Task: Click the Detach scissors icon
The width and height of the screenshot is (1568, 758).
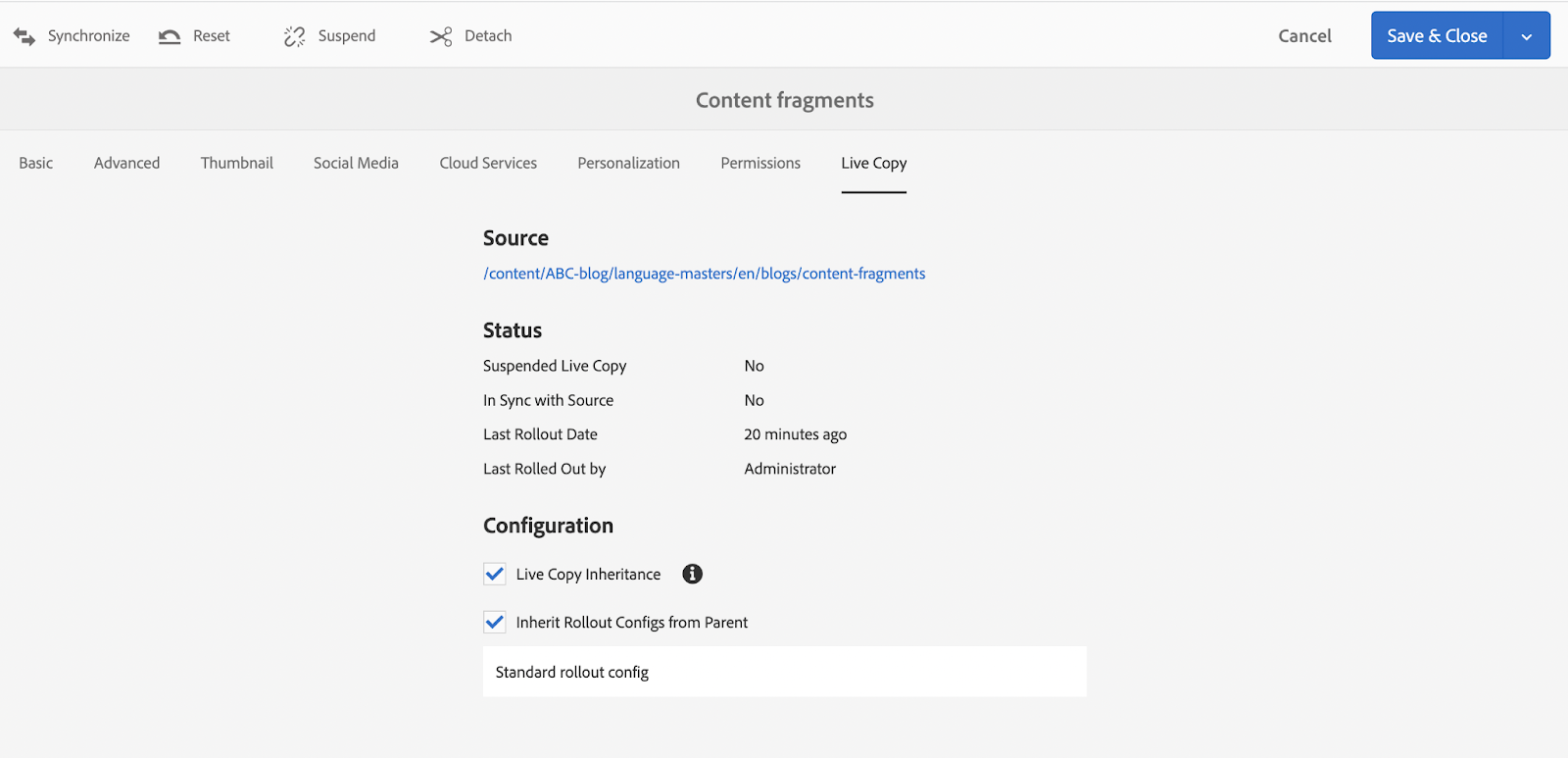Action: [441, 36]
